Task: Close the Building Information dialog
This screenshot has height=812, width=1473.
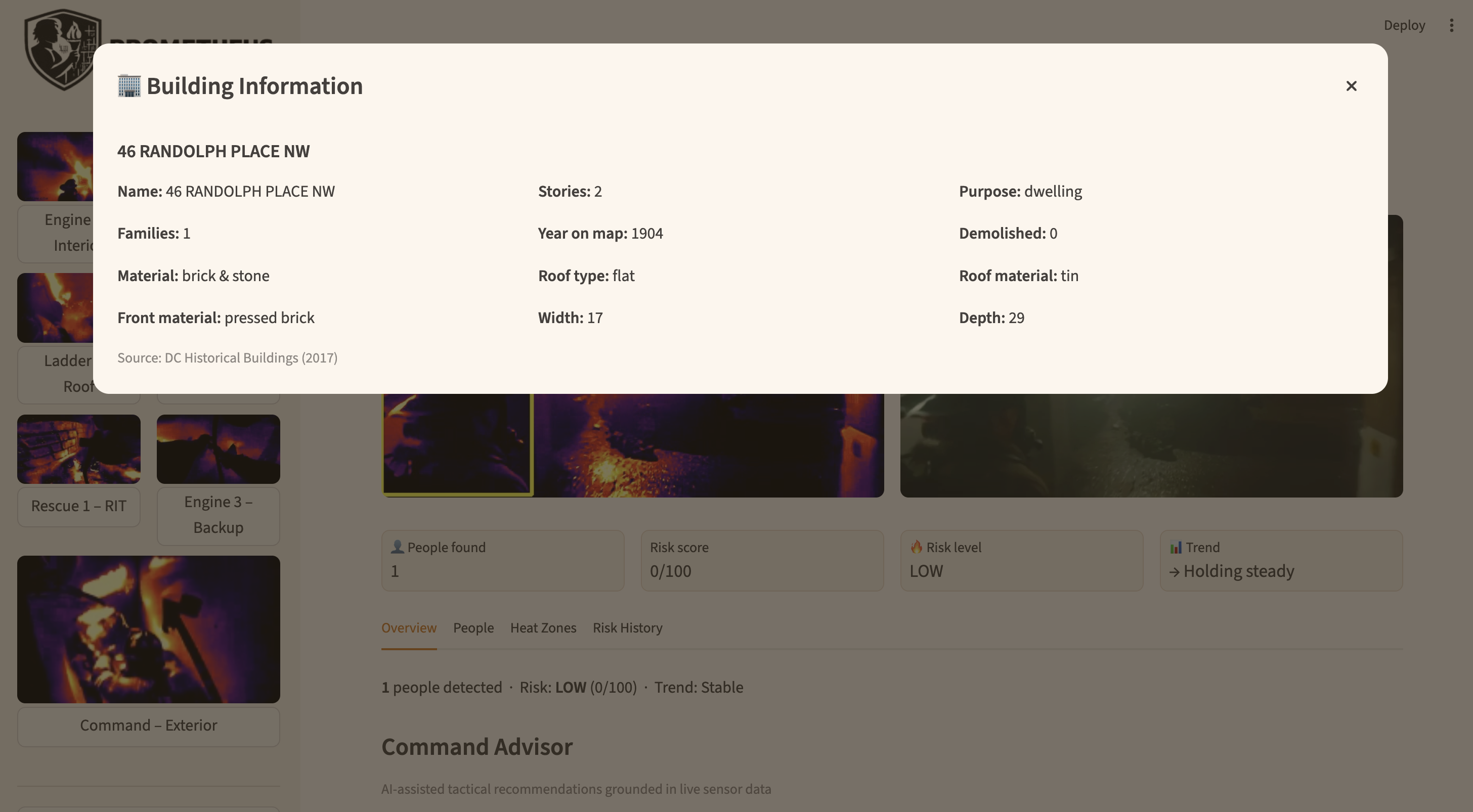Action: click(1351, 86)
